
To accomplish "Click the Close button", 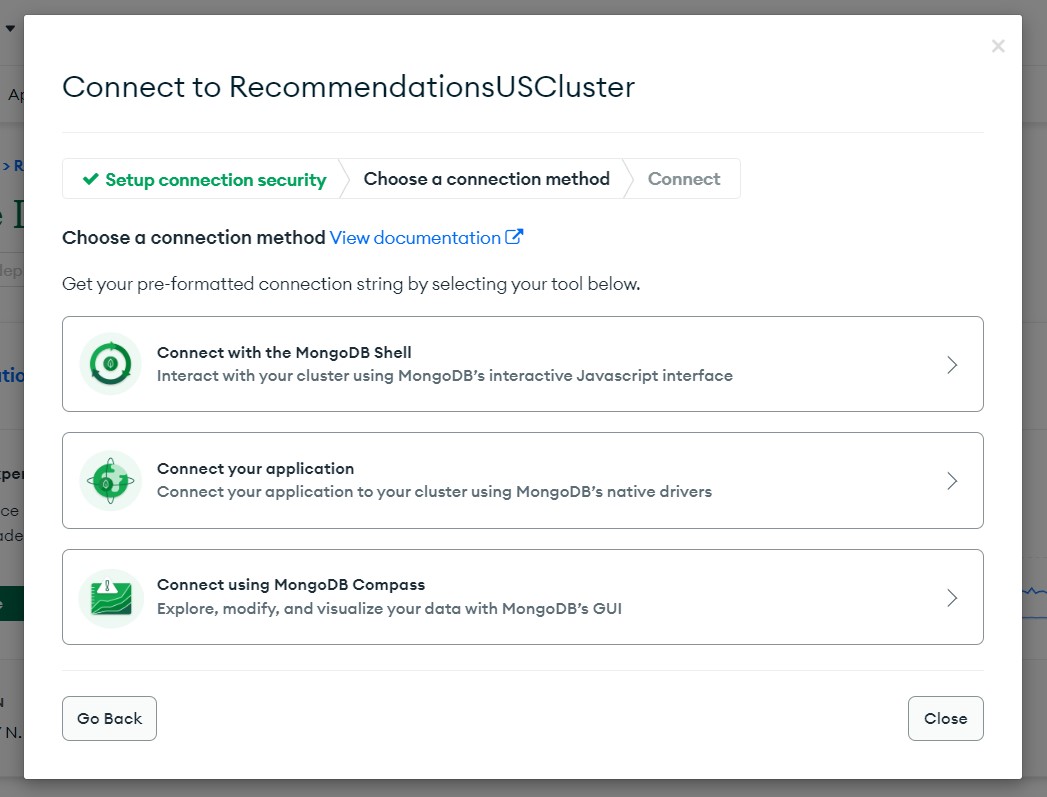I will pyautogui.click(x=946, y=718).
